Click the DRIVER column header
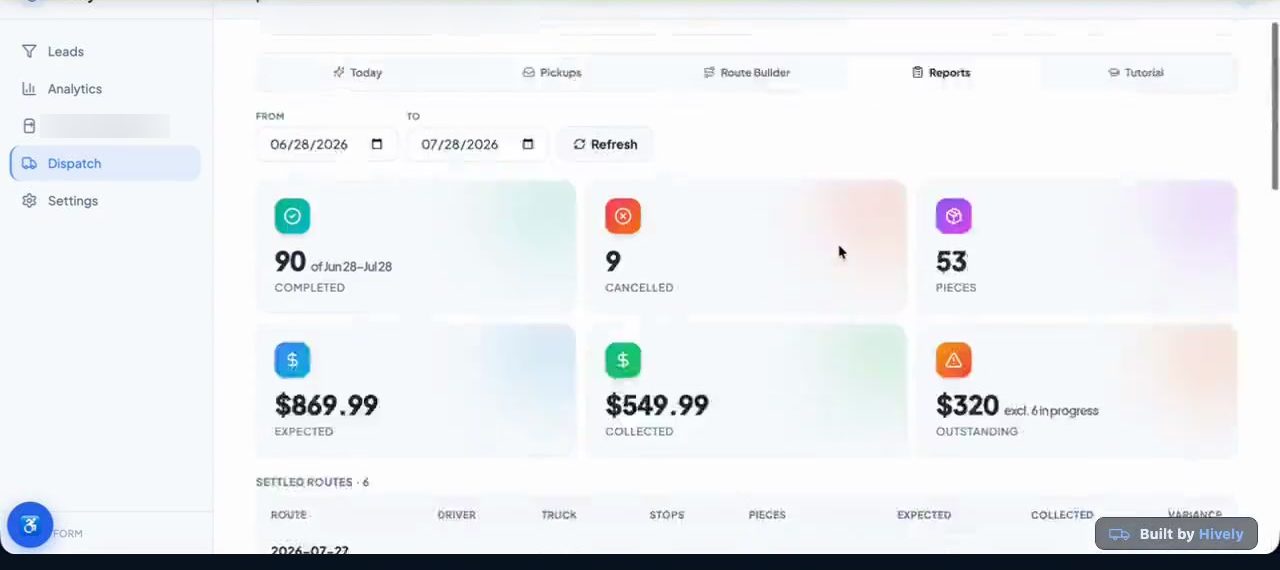Viewport: 1280px width, 570px height. click(x=456, y=515)
